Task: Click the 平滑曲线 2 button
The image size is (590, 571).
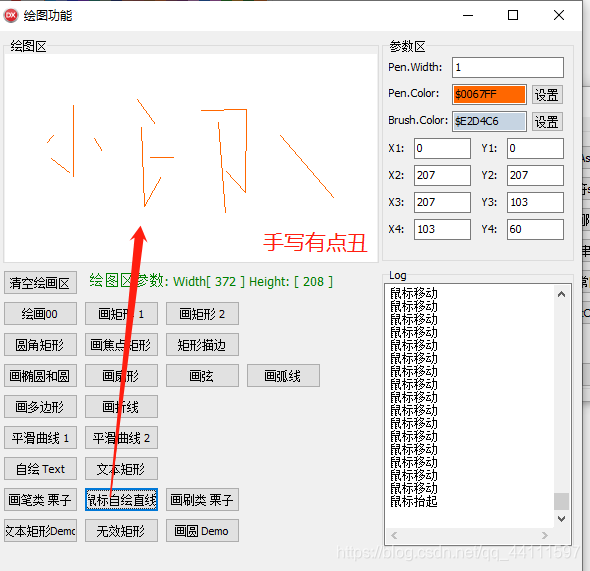Action: 121,437
